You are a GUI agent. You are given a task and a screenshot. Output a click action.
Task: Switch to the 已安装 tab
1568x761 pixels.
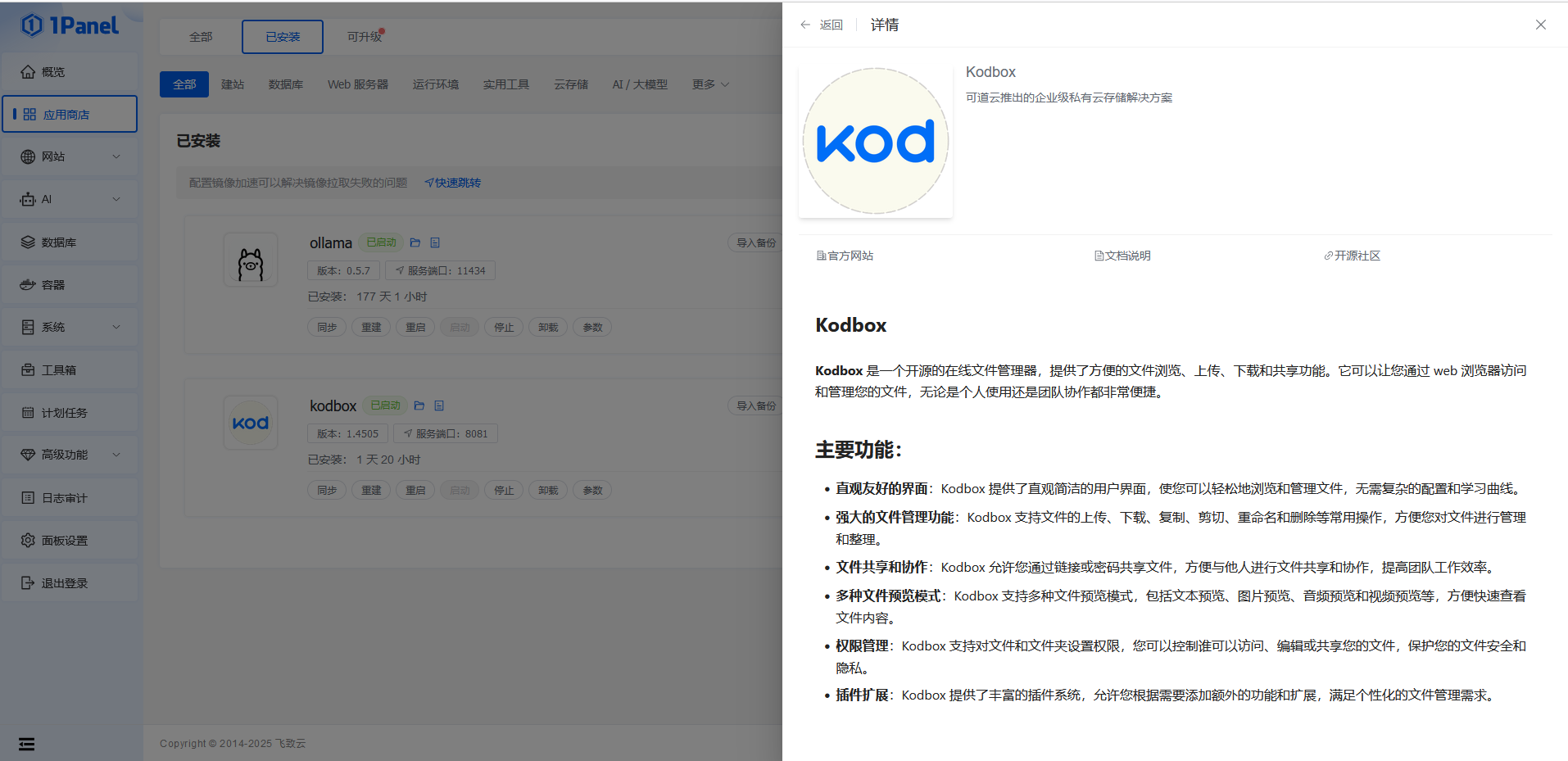283,37
